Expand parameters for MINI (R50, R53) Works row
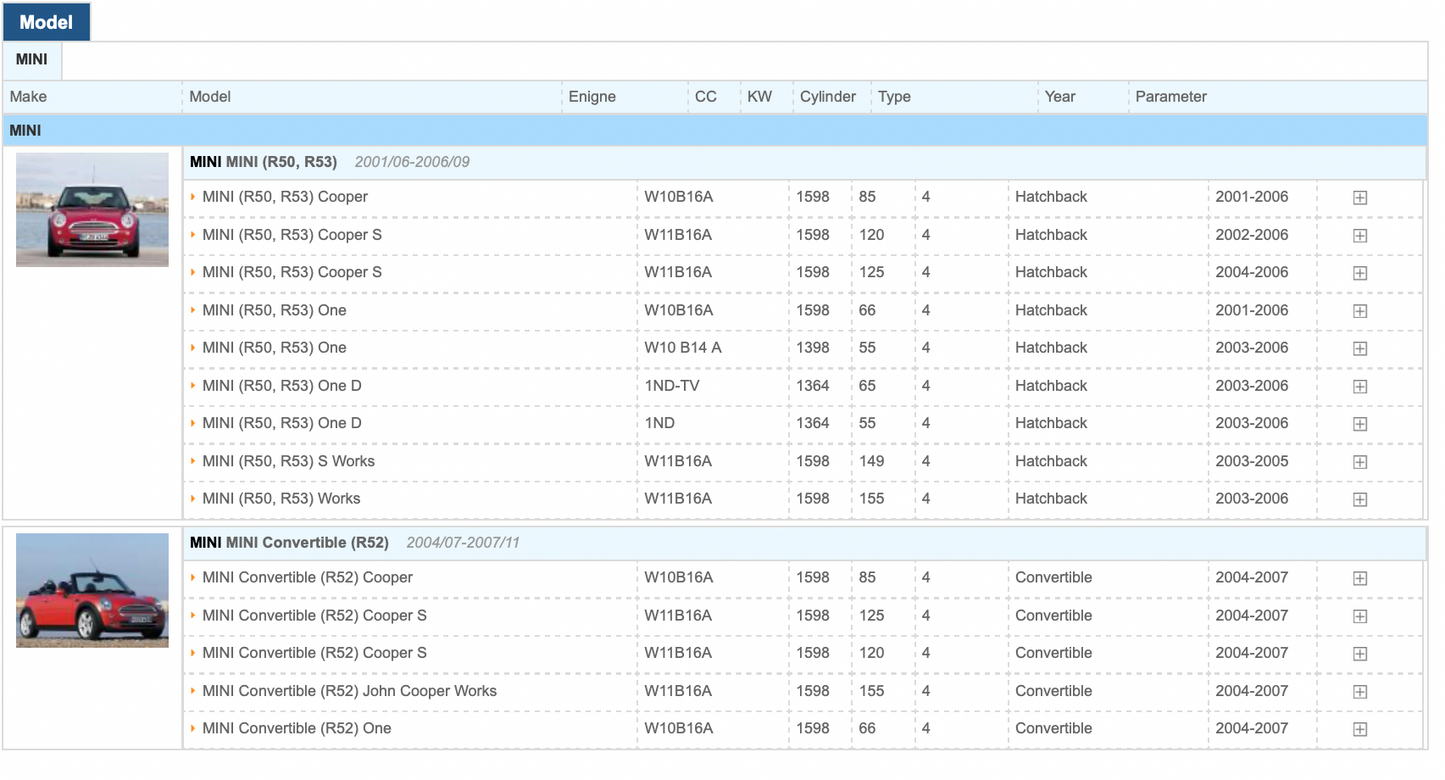 pos(1360,500)
